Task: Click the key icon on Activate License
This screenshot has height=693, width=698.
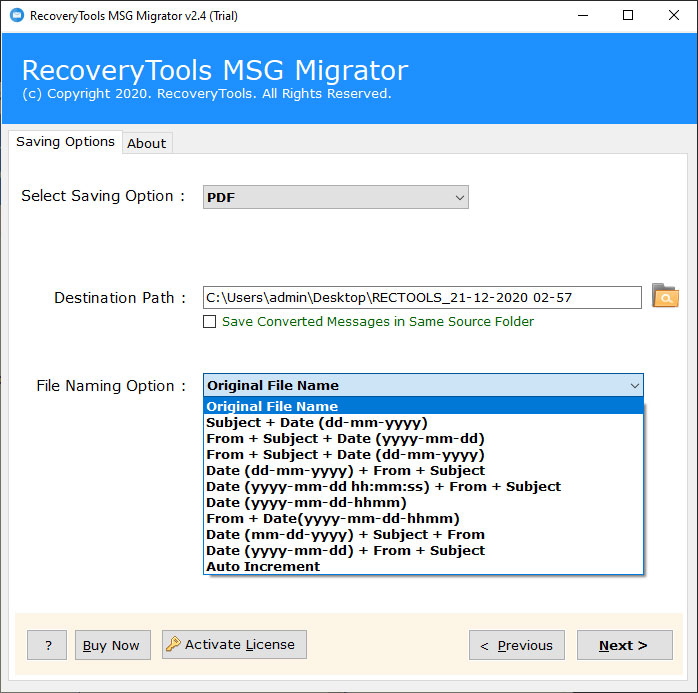Action: (x=173, y=644)
